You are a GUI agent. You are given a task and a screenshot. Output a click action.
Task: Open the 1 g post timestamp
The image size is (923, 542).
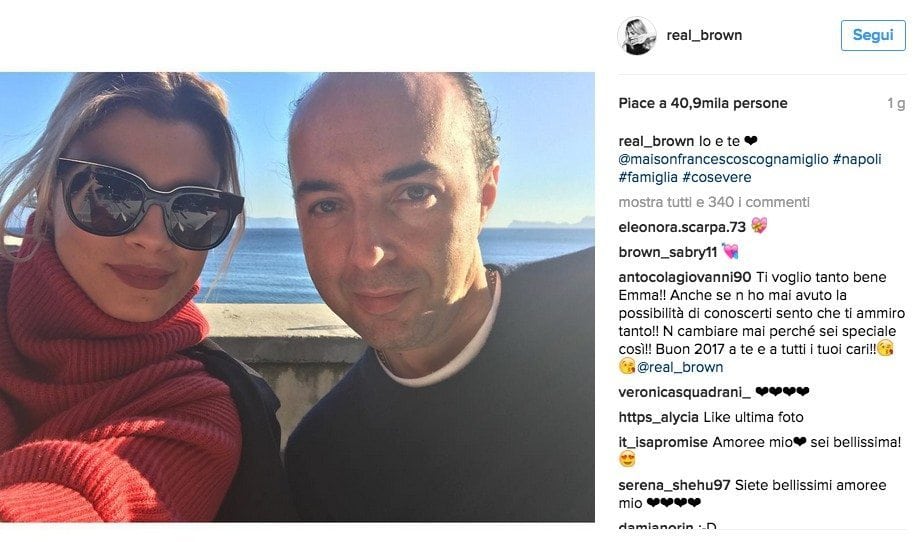(x=896, y=104)
